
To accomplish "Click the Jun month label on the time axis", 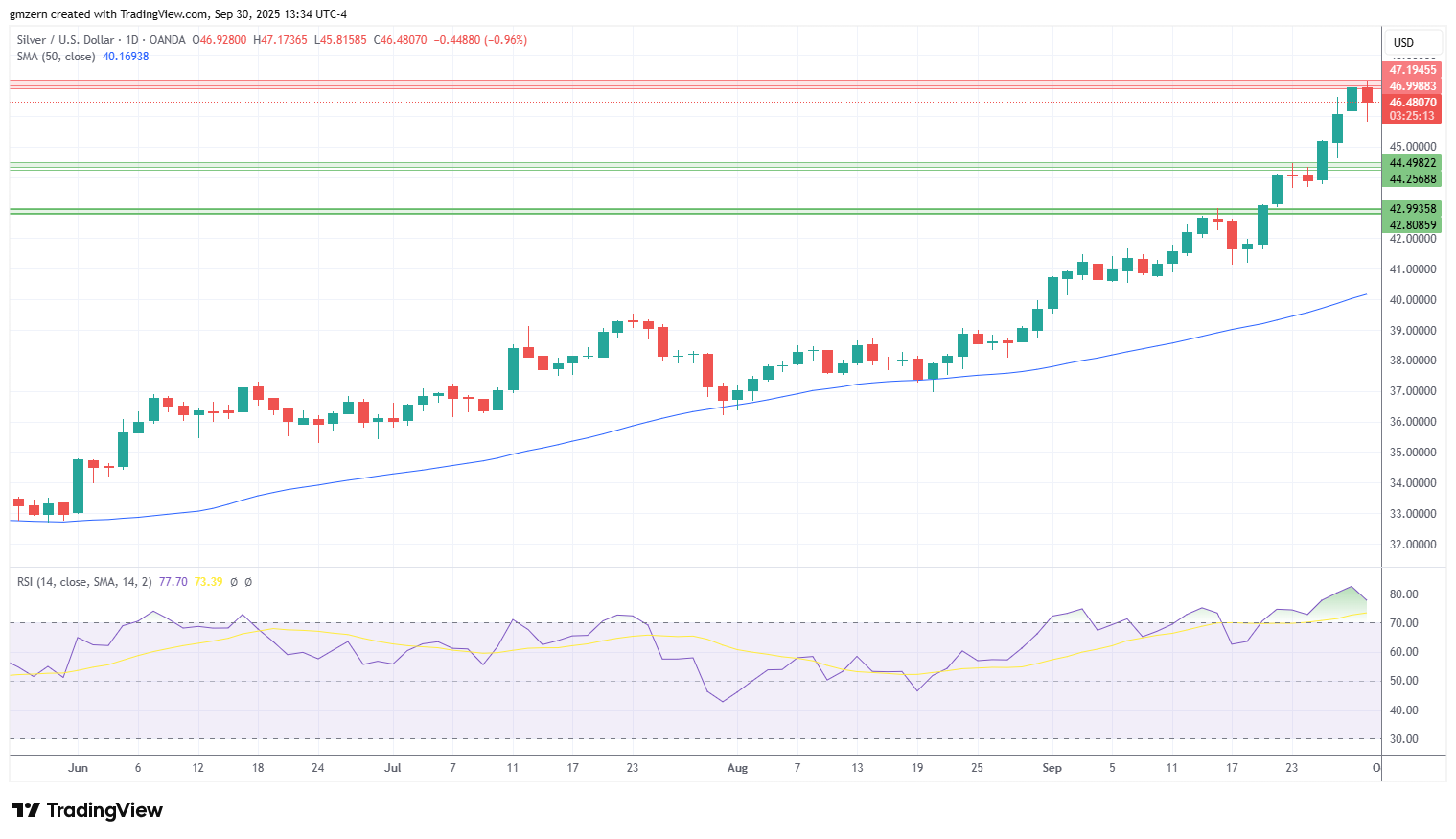I will tap(79, 768).
